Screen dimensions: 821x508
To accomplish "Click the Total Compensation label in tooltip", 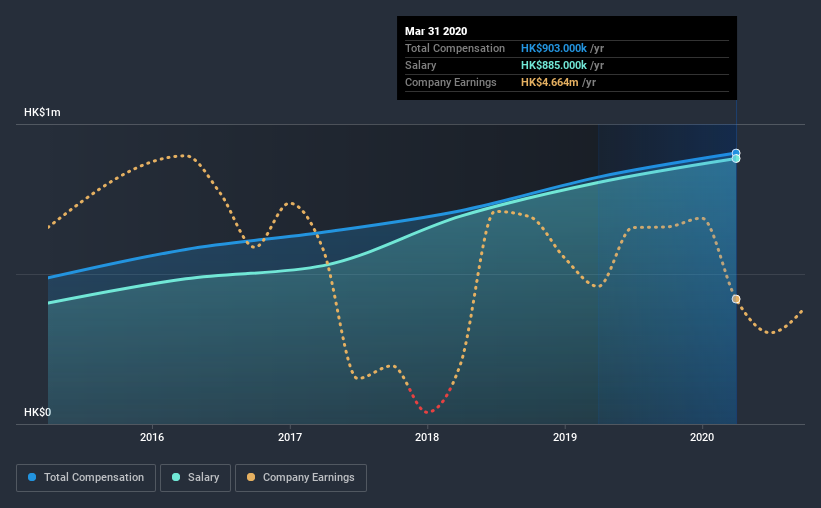I will pyautogui.click(x=454, y=48).
